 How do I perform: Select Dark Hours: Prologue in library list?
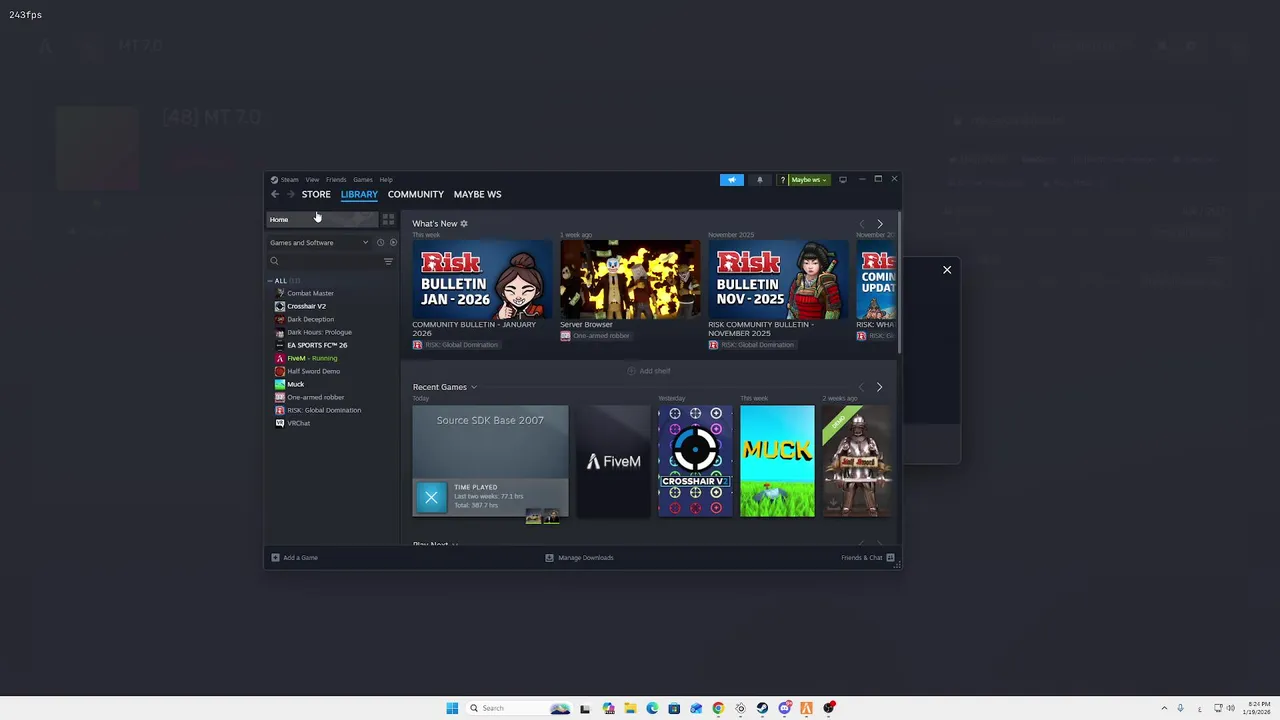point(319,332)
